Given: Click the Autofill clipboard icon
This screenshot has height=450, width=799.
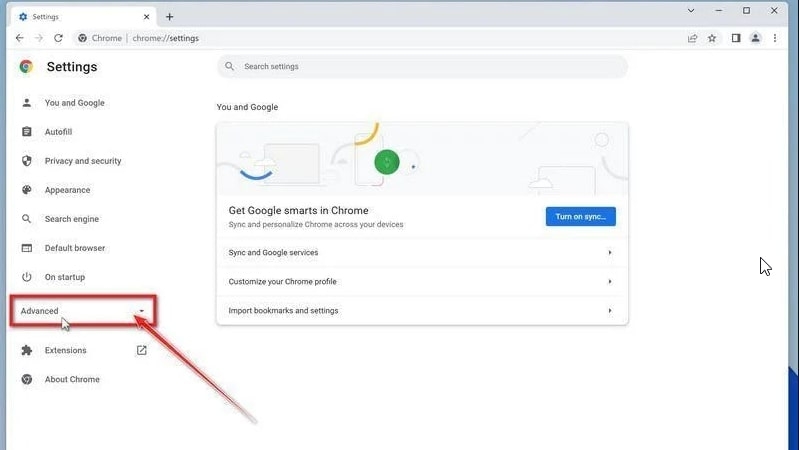Looking at the screenshot, I should 26,132.
